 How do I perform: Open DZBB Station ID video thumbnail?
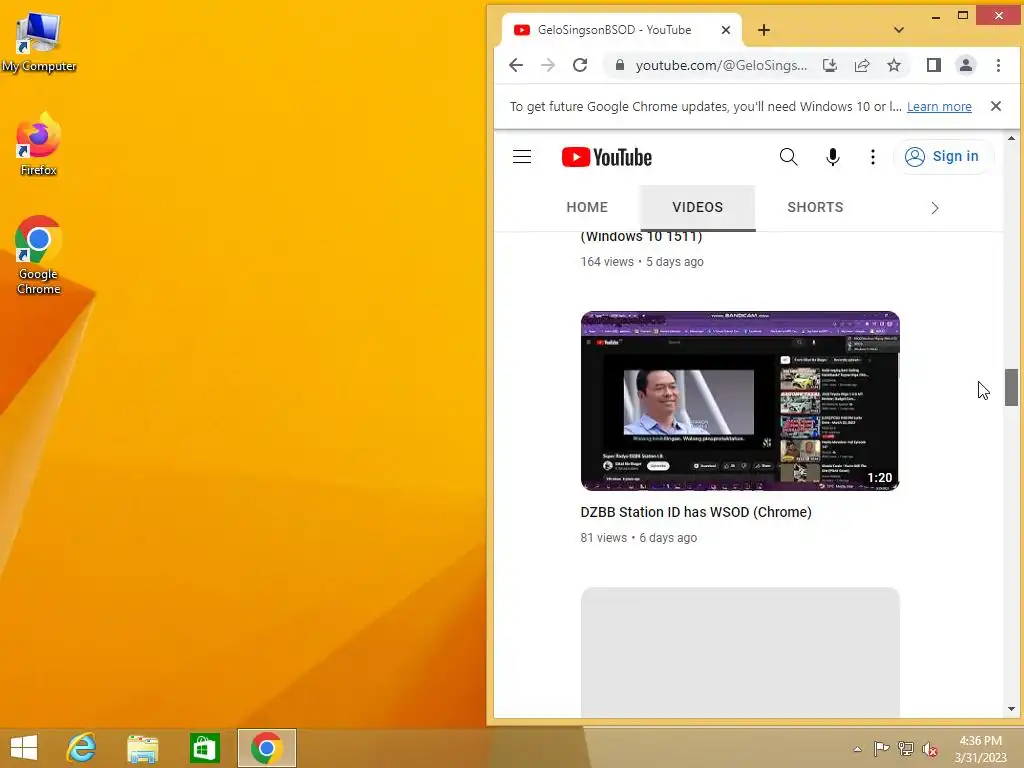point(740,401)
